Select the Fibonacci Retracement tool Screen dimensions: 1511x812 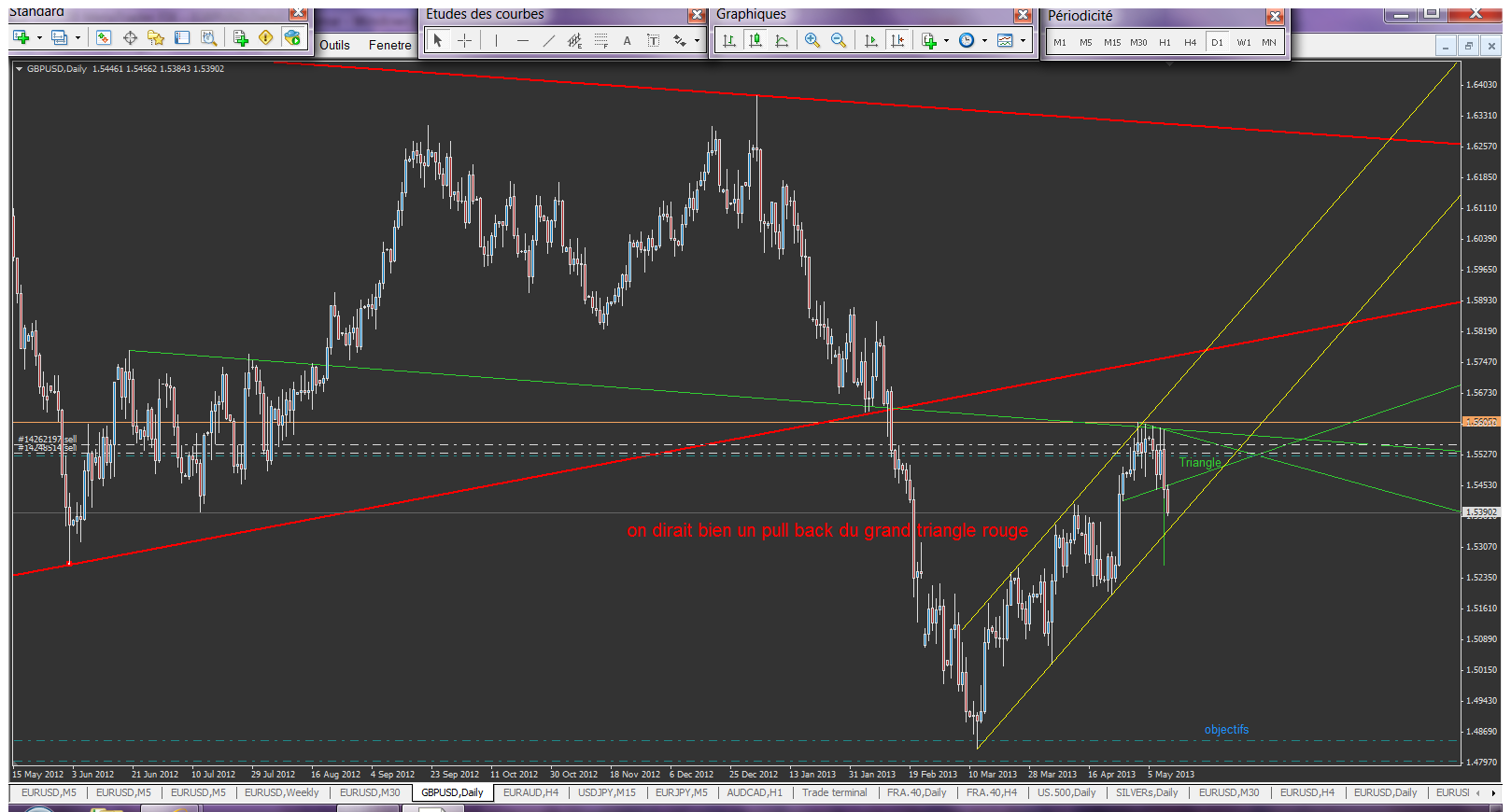tap(600, 40)
